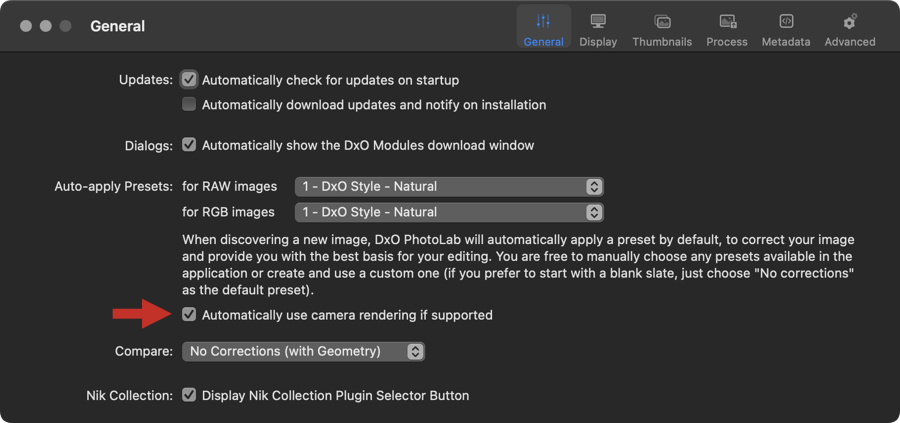The image size is (900, 423).
Task: Click the red close window button
Action: point(26,26)
